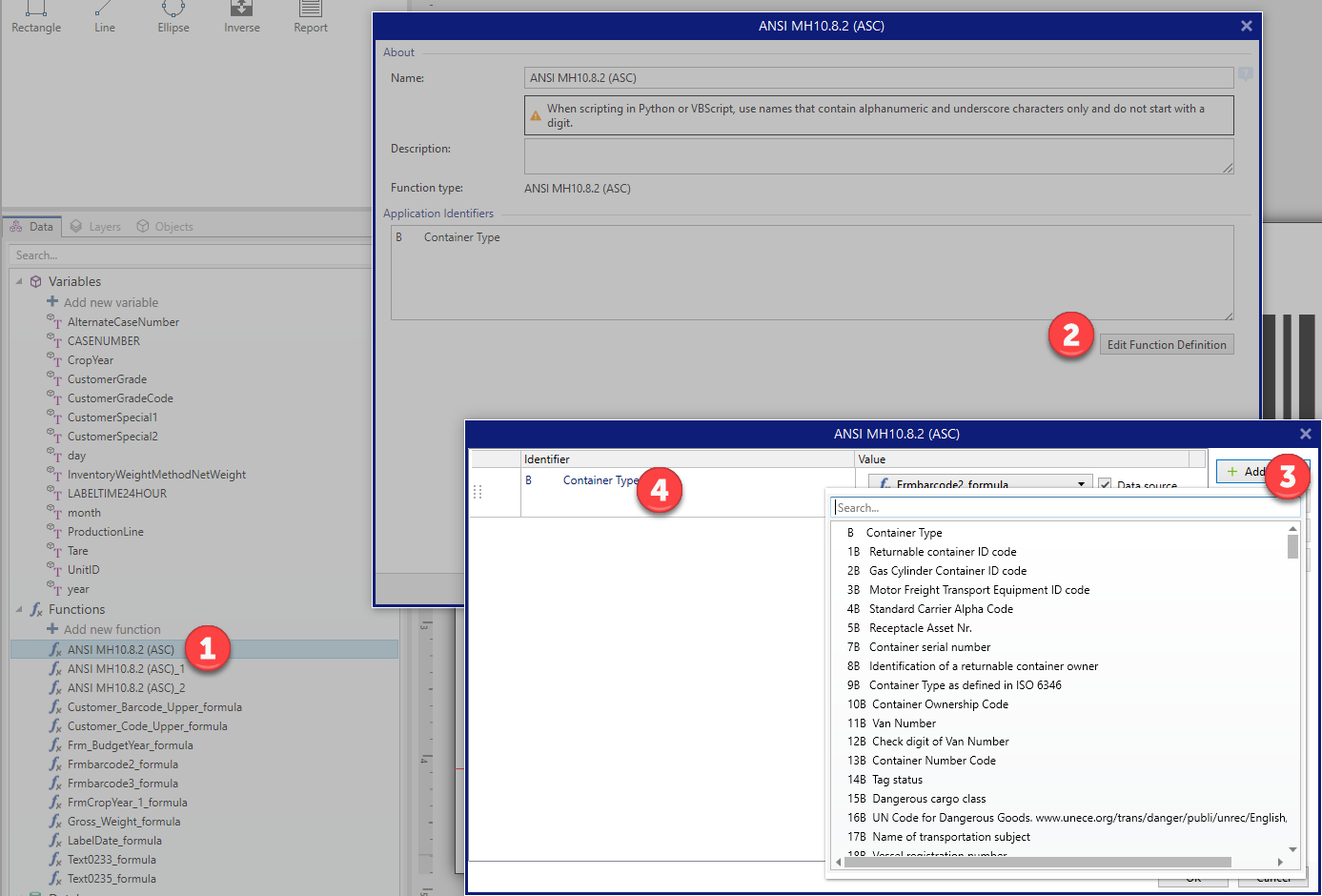
Task: Select the month variable
Action: click(84, 513)
